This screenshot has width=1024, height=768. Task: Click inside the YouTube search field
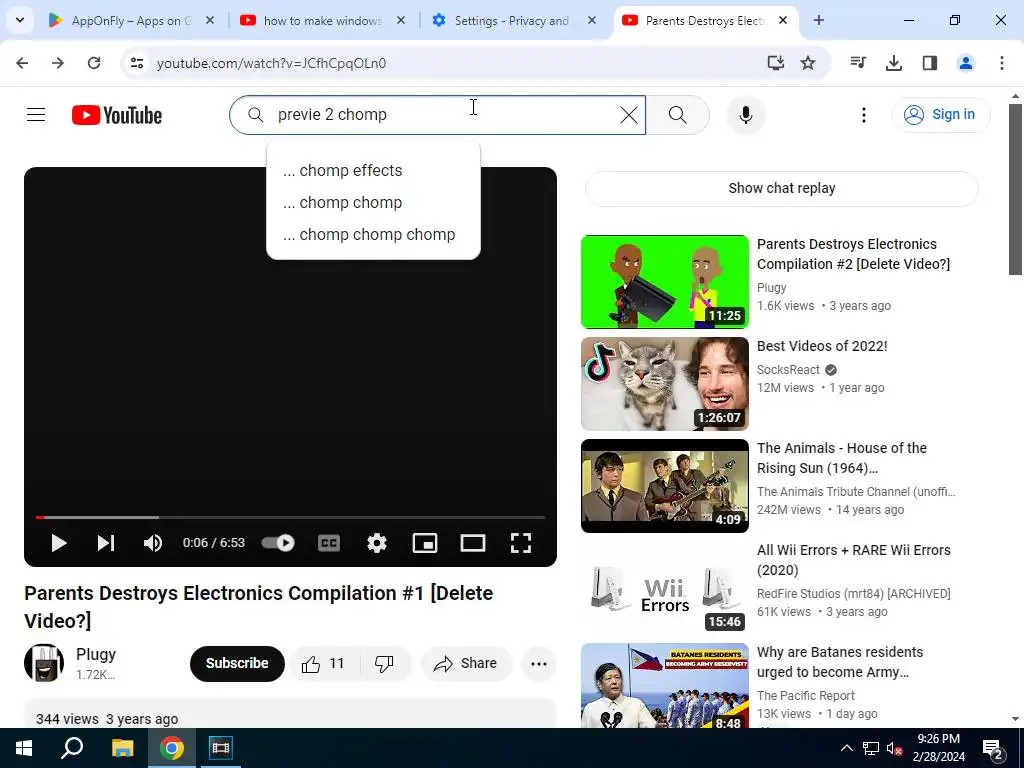pyautogui.click(x=438, y=115)
